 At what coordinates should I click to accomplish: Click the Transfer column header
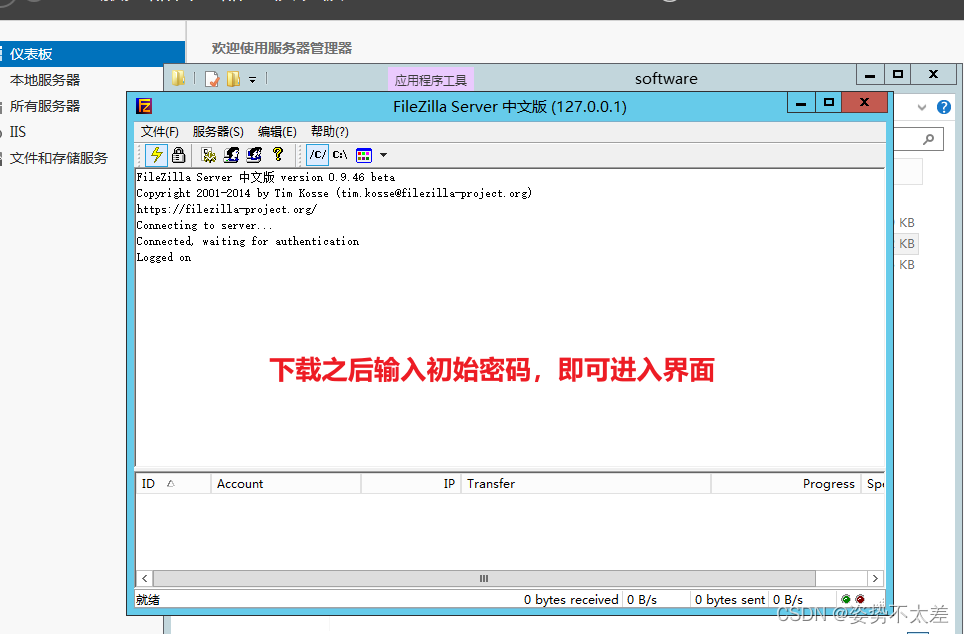pos(586,483)
